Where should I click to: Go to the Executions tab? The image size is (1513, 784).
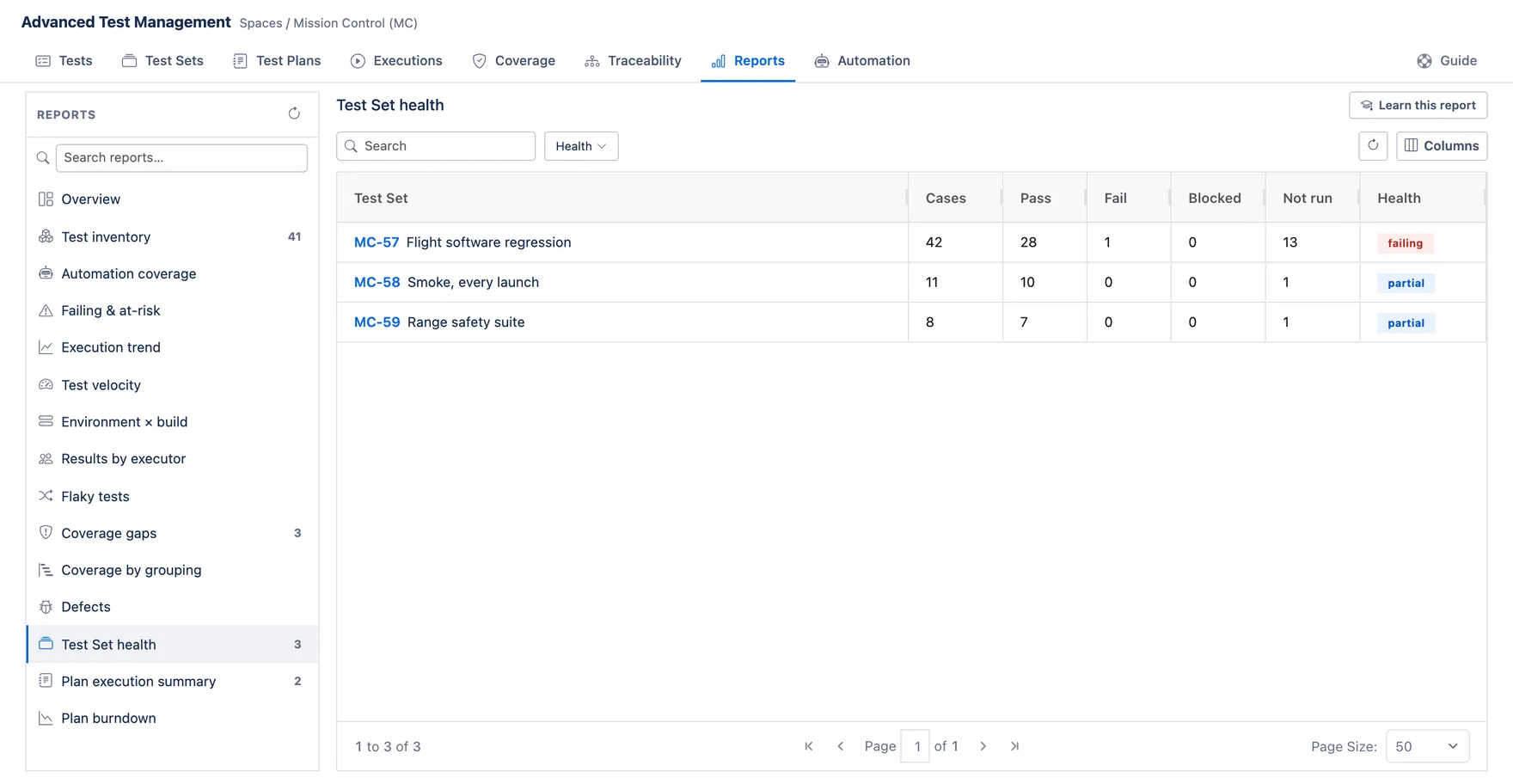point(396,61)
